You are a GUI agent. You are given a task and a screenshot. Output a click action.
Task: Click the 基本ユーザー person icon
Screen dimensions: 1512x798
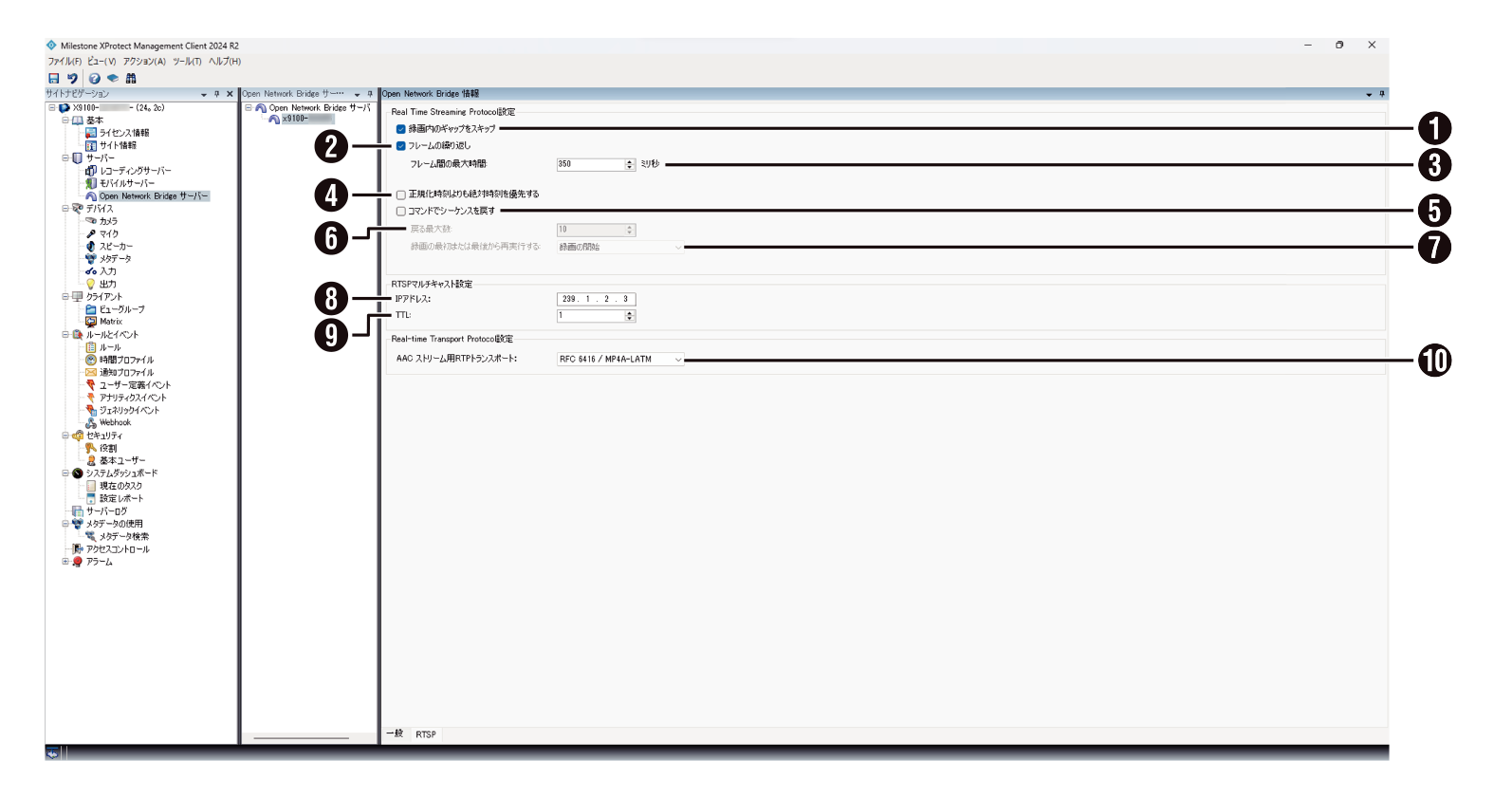point(91,460)
